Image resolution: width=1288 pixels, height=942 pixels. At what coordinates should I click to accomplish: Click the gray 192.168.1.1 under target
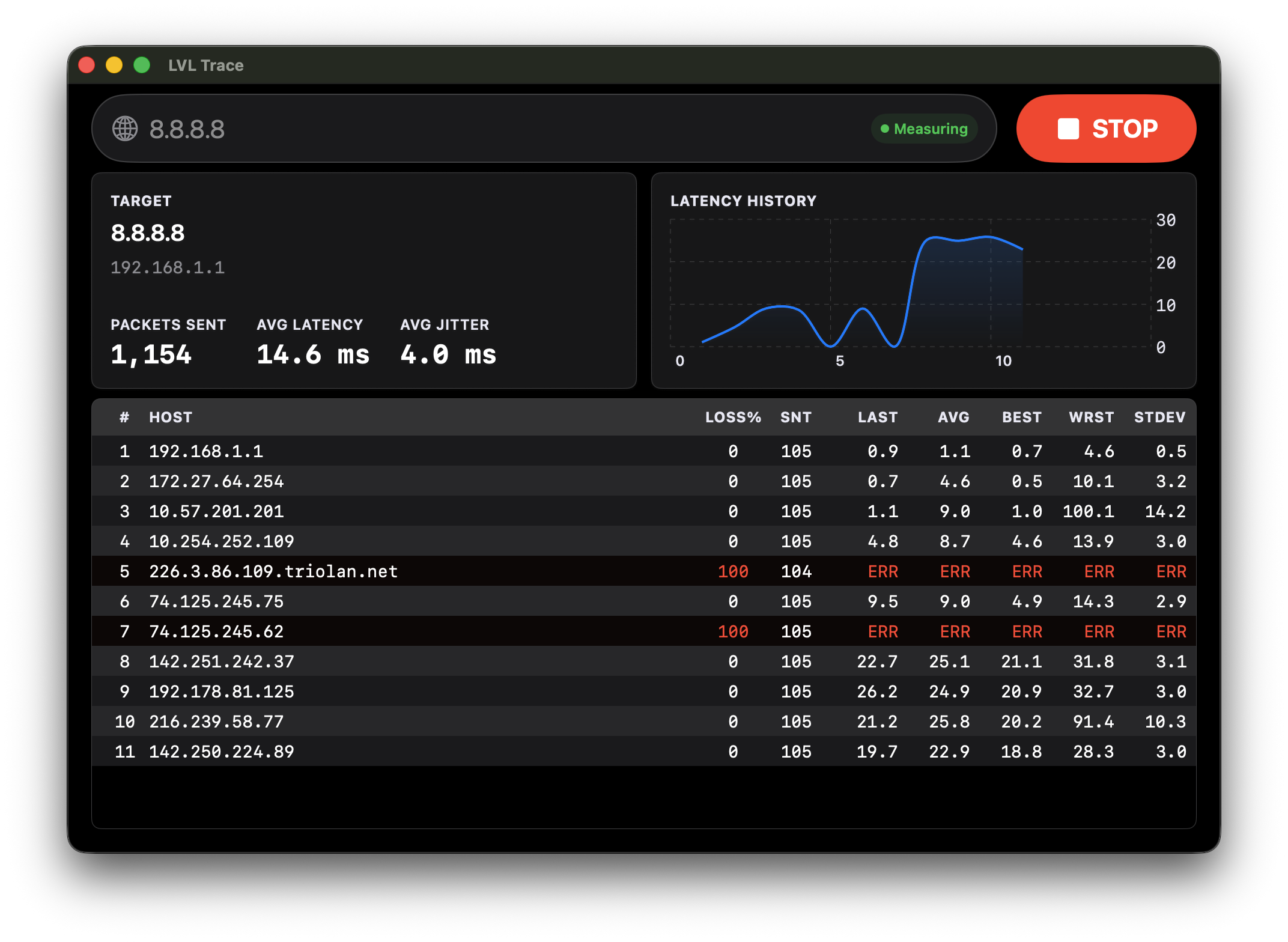168,267
